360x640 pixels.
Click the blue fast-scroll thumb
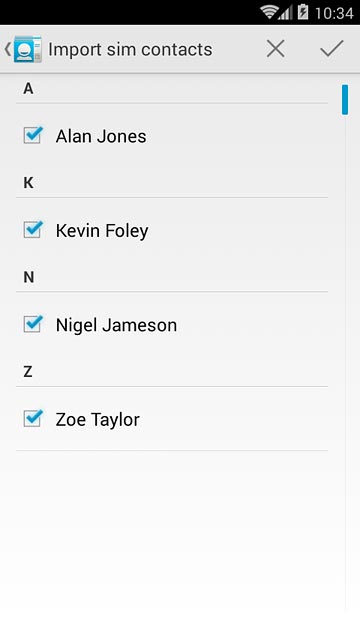tap(345, 99)
